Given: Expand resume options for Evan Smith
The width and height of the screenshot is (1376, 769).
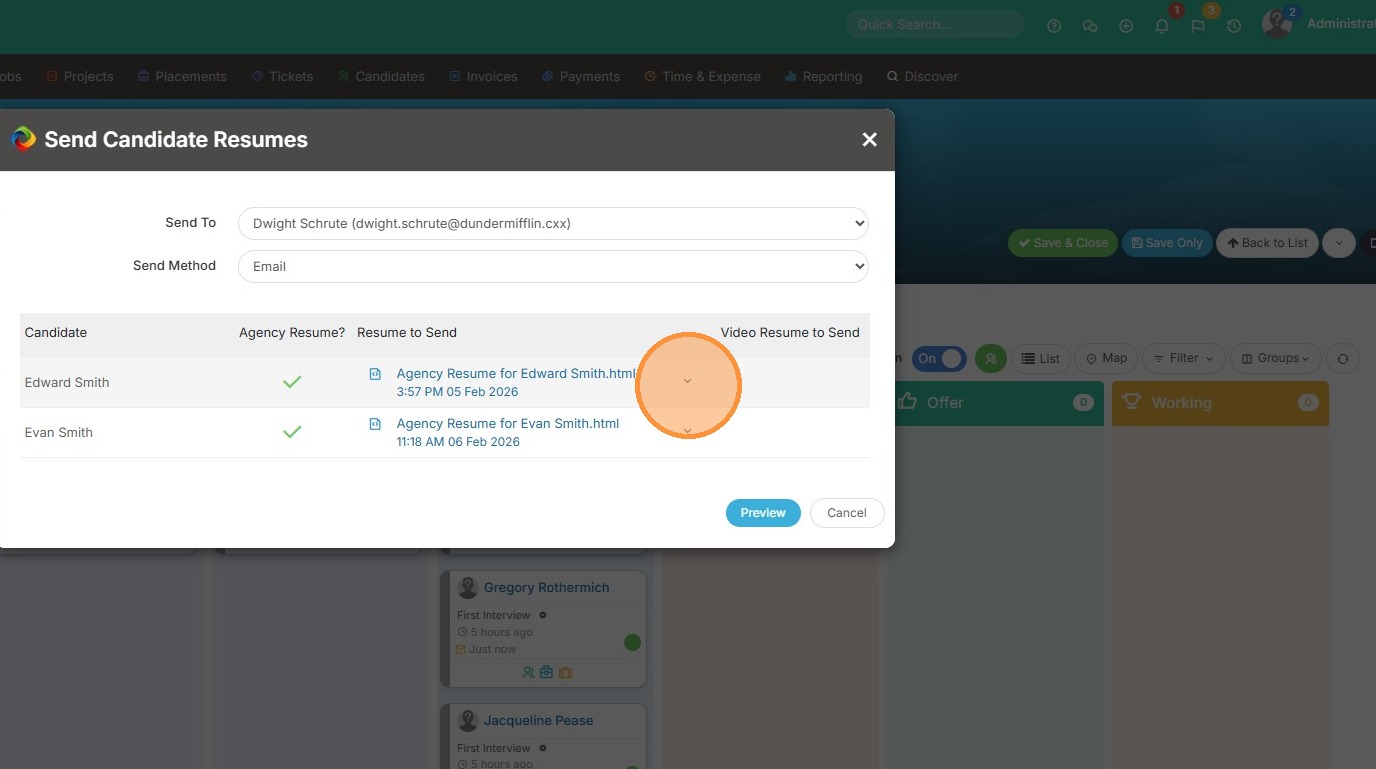Looking at the screenshot, I should [687, 431].
